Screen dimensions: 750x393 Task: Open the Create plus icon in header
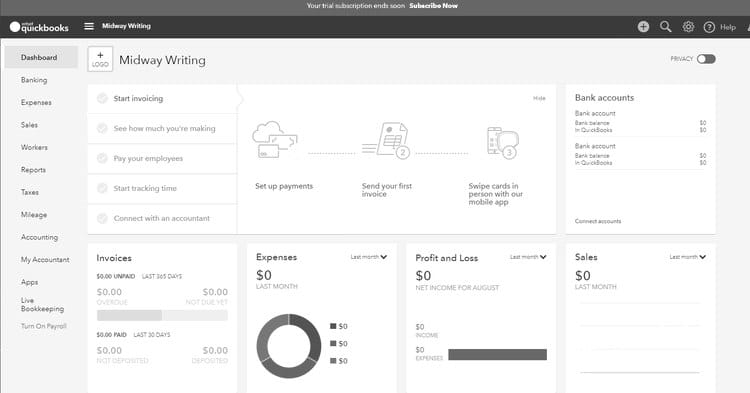pos(643,27)
